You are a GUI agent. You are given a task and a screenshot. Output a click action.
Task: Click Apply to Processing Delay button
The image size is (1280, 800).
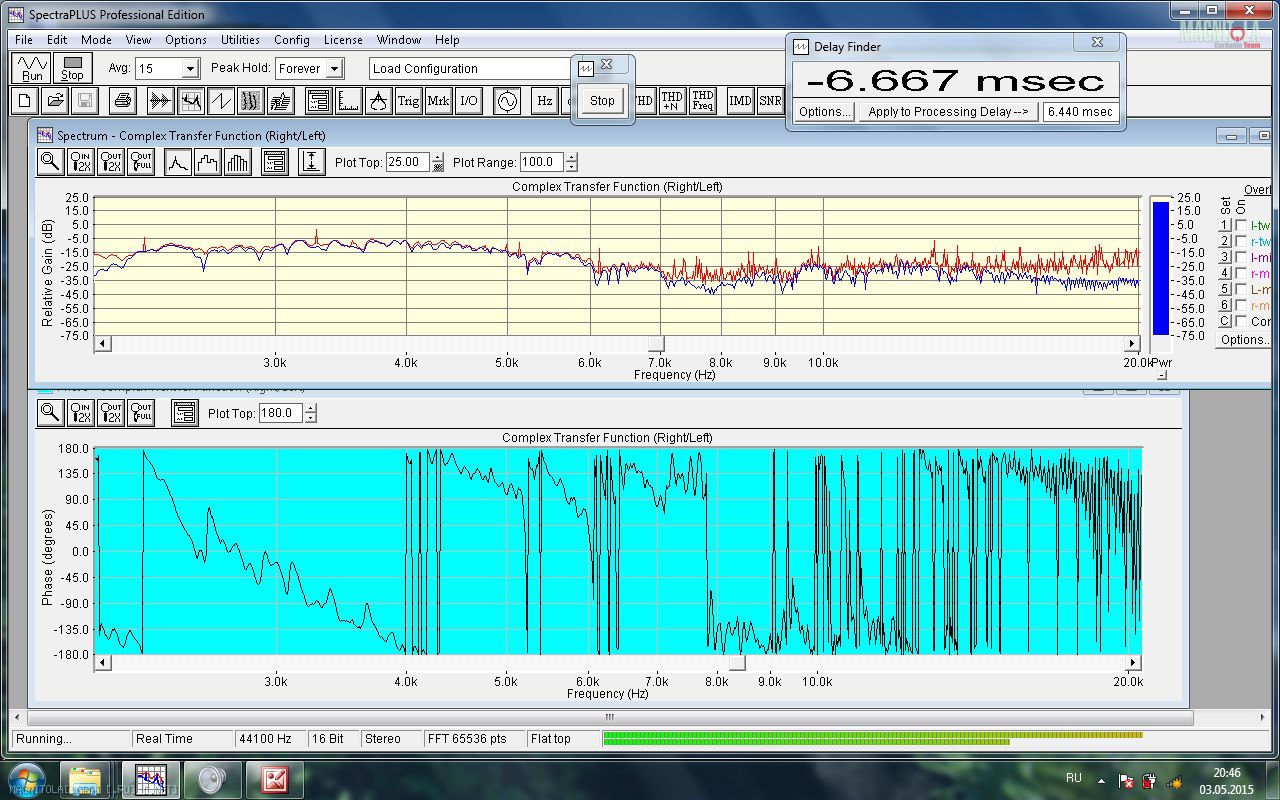947,112
